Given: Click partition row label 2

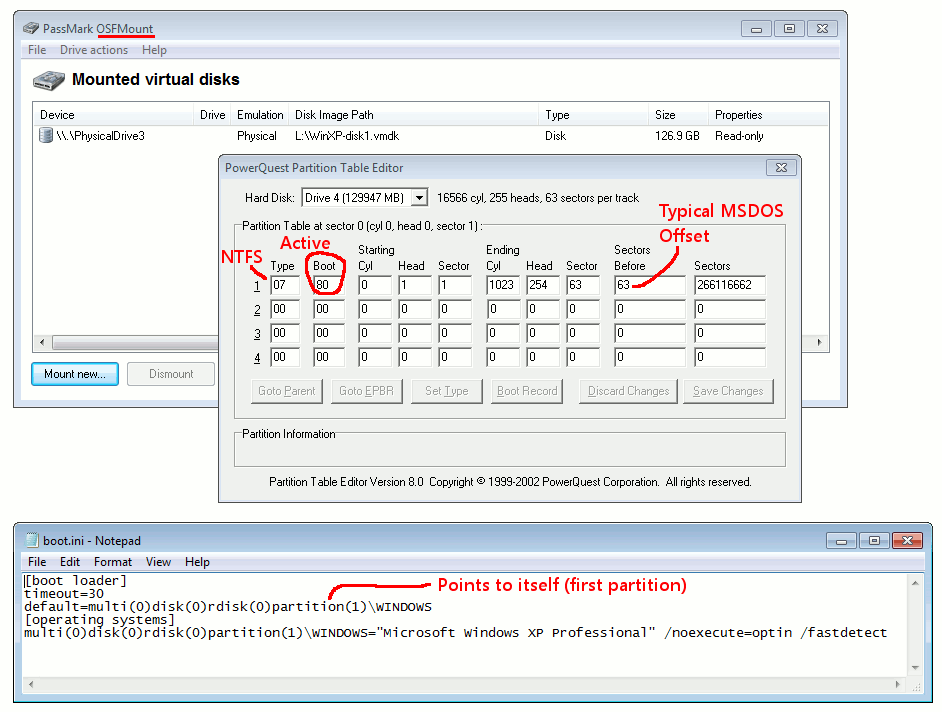Looking at the screenshot, I should pyautogui.click(x=257, y=309).
